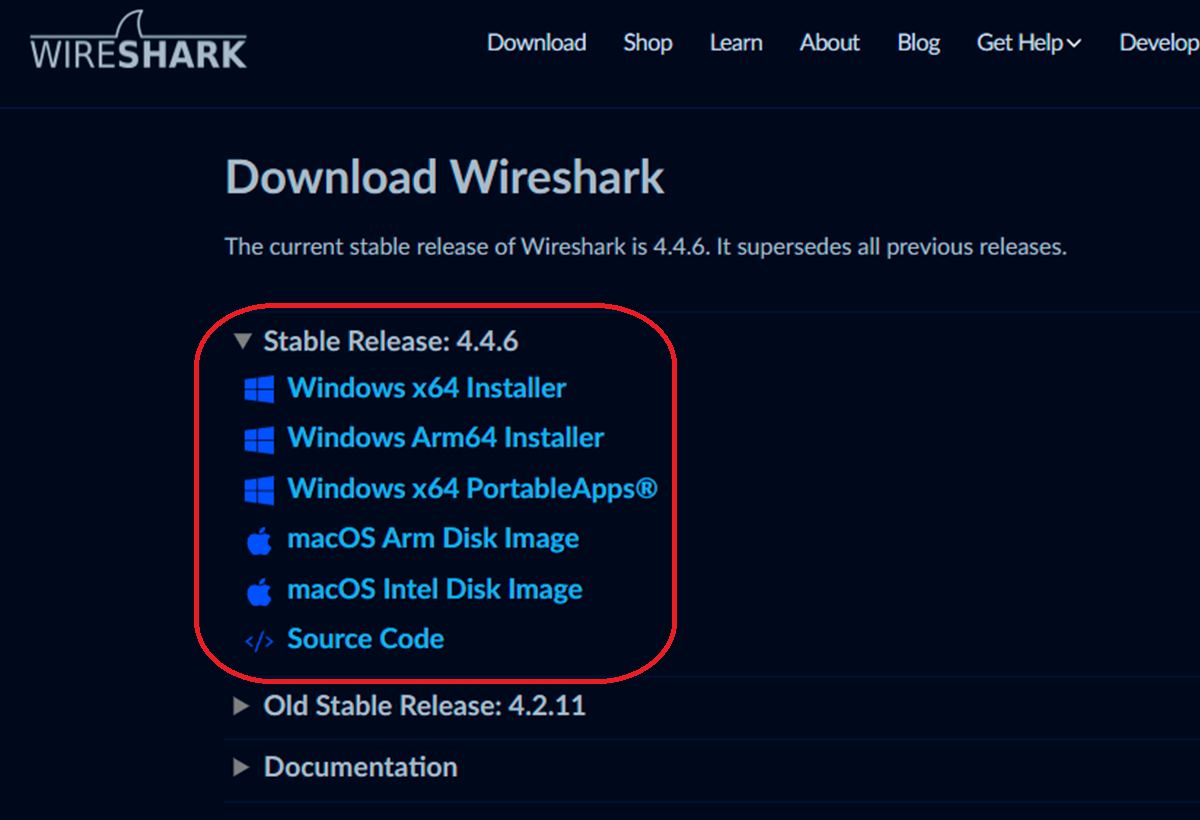Click Apple icon beside macOS Intel Disk Image

[x=259, y=592]
